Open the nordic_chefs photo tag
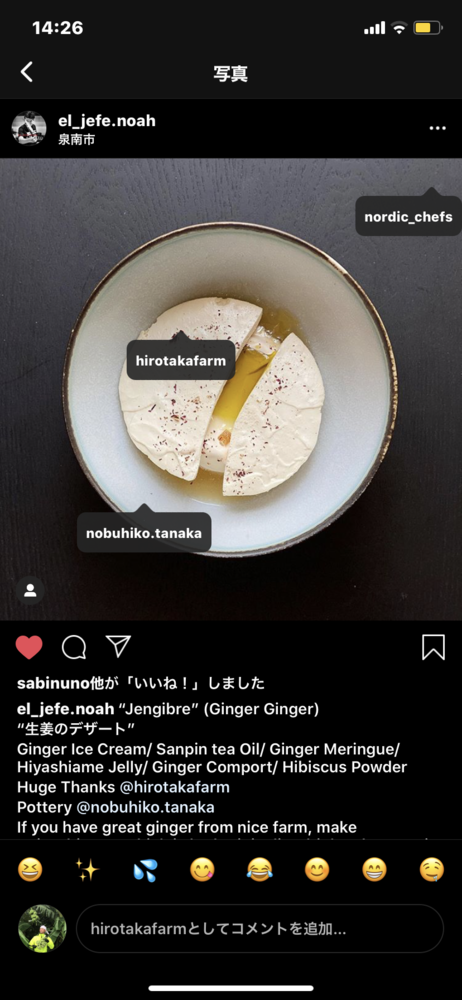Screen dimensions: 462x1000 coord(408,216)
